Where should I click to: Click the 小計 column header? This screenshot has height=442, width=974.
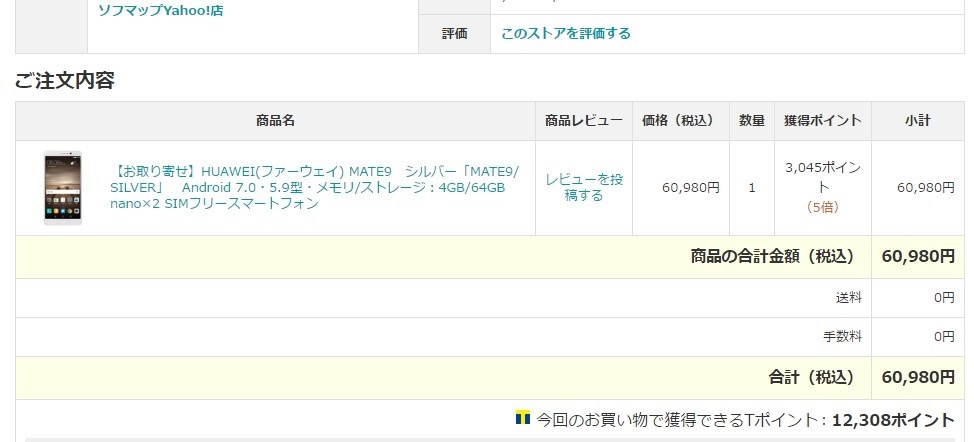coord(917,120)
